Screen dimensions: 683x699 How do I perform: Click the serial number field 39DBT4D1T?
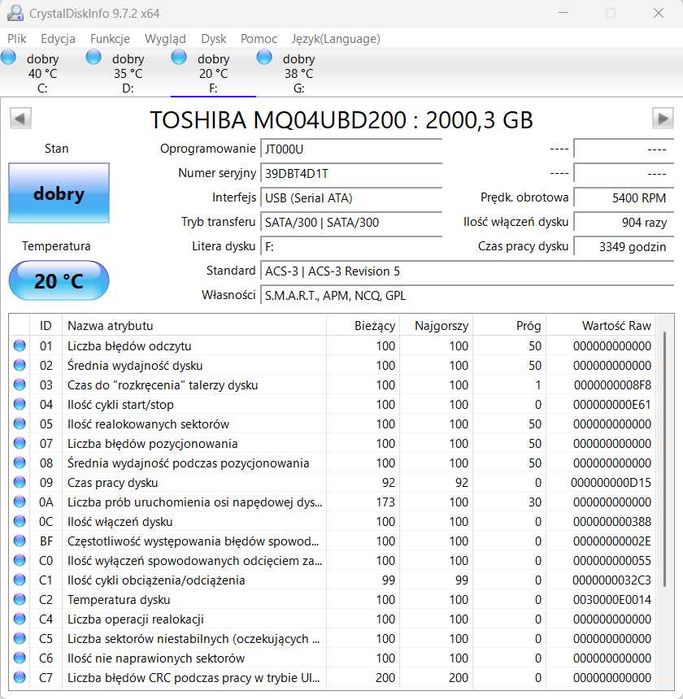pyautogui.click(x=351, y=173)
